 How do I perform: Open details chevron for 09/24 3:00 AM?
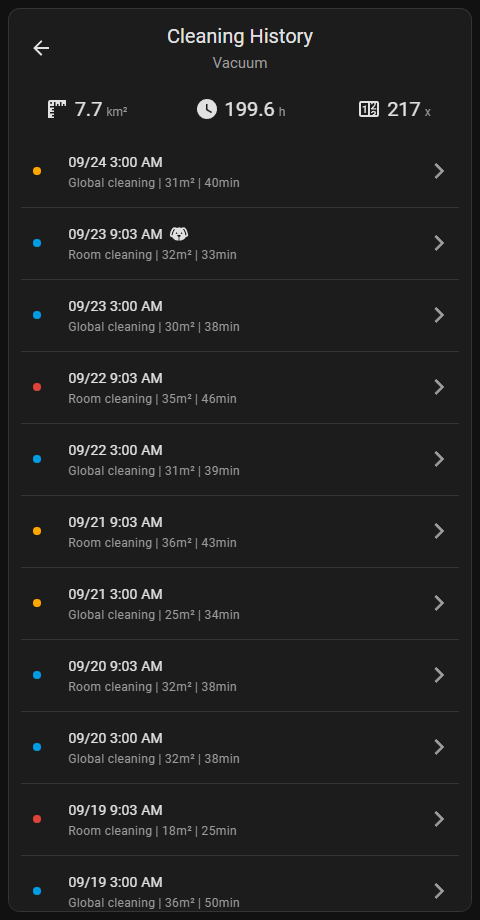point(438,171)
